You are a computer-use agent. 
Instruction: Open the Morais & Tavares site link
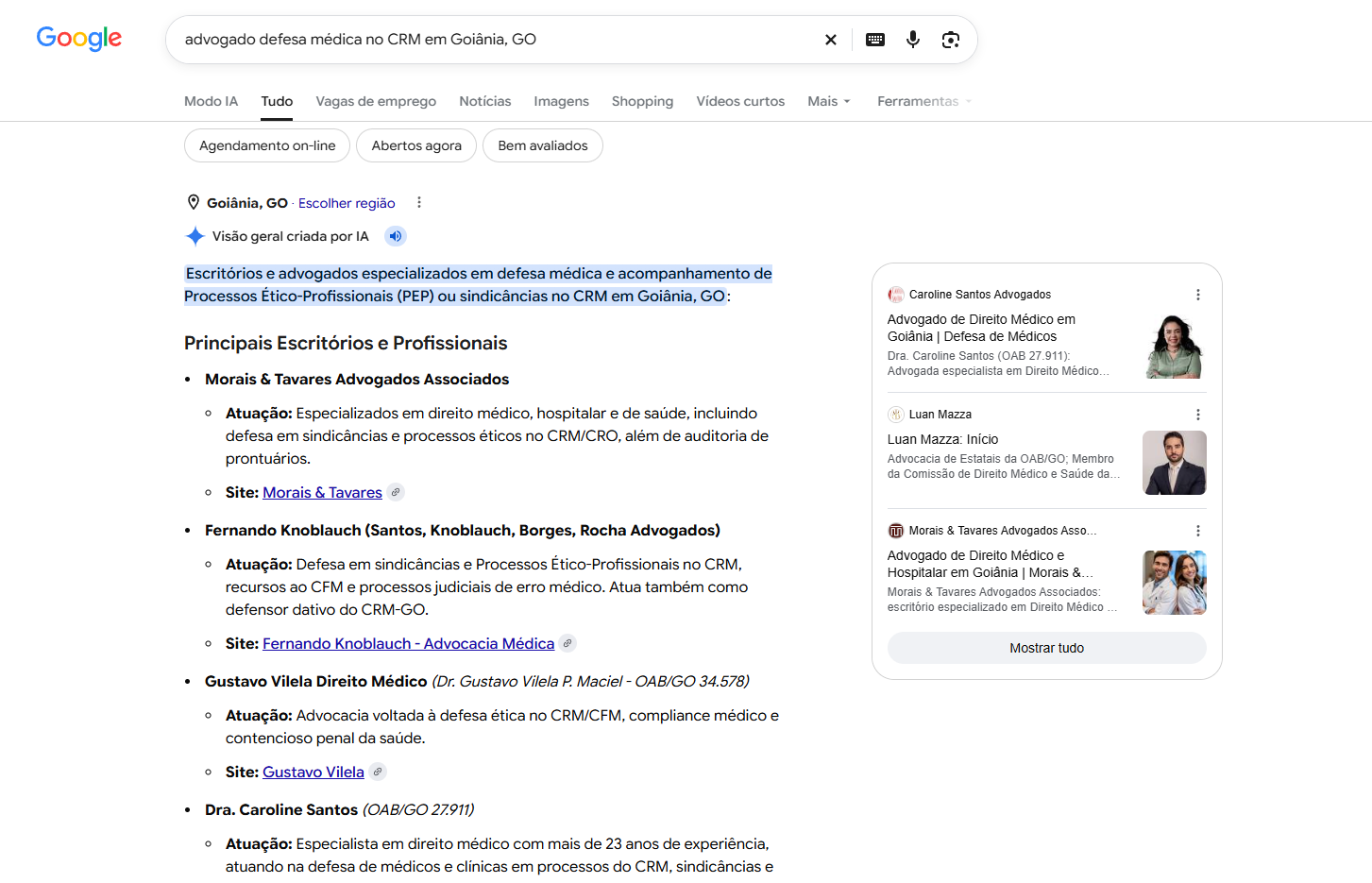(322, 492)
